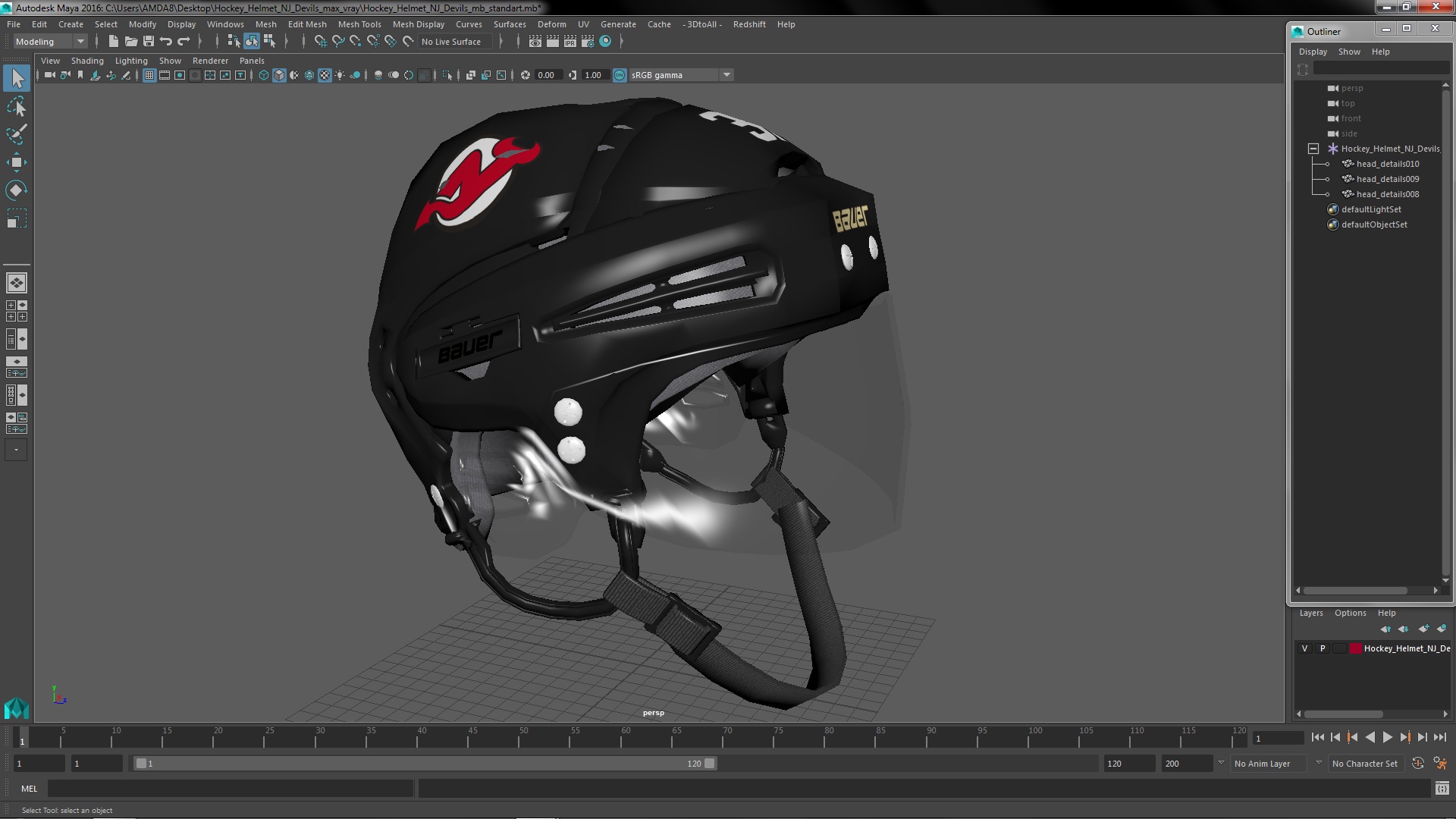Create a new scene with the New icon
Screen dimensions: 1456x819
[x=114, y=42]
